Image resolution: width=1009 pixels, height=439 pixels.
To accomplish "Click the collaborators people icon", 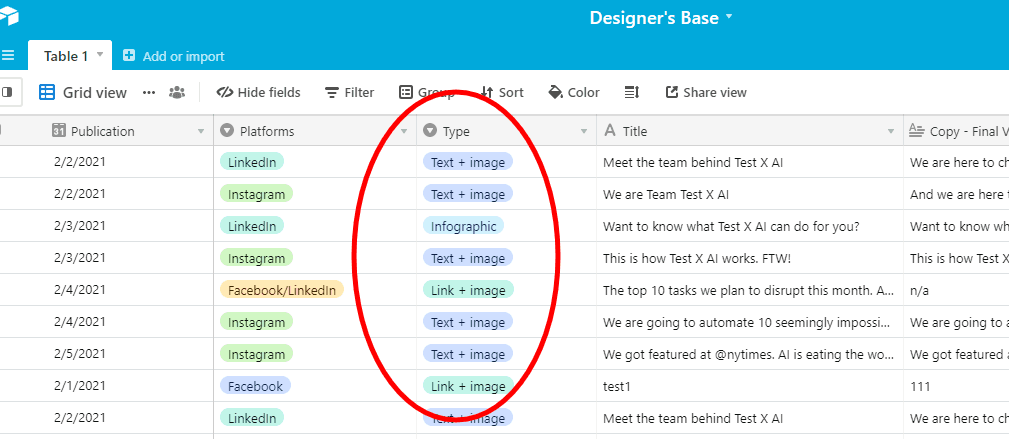I will 177,92.
